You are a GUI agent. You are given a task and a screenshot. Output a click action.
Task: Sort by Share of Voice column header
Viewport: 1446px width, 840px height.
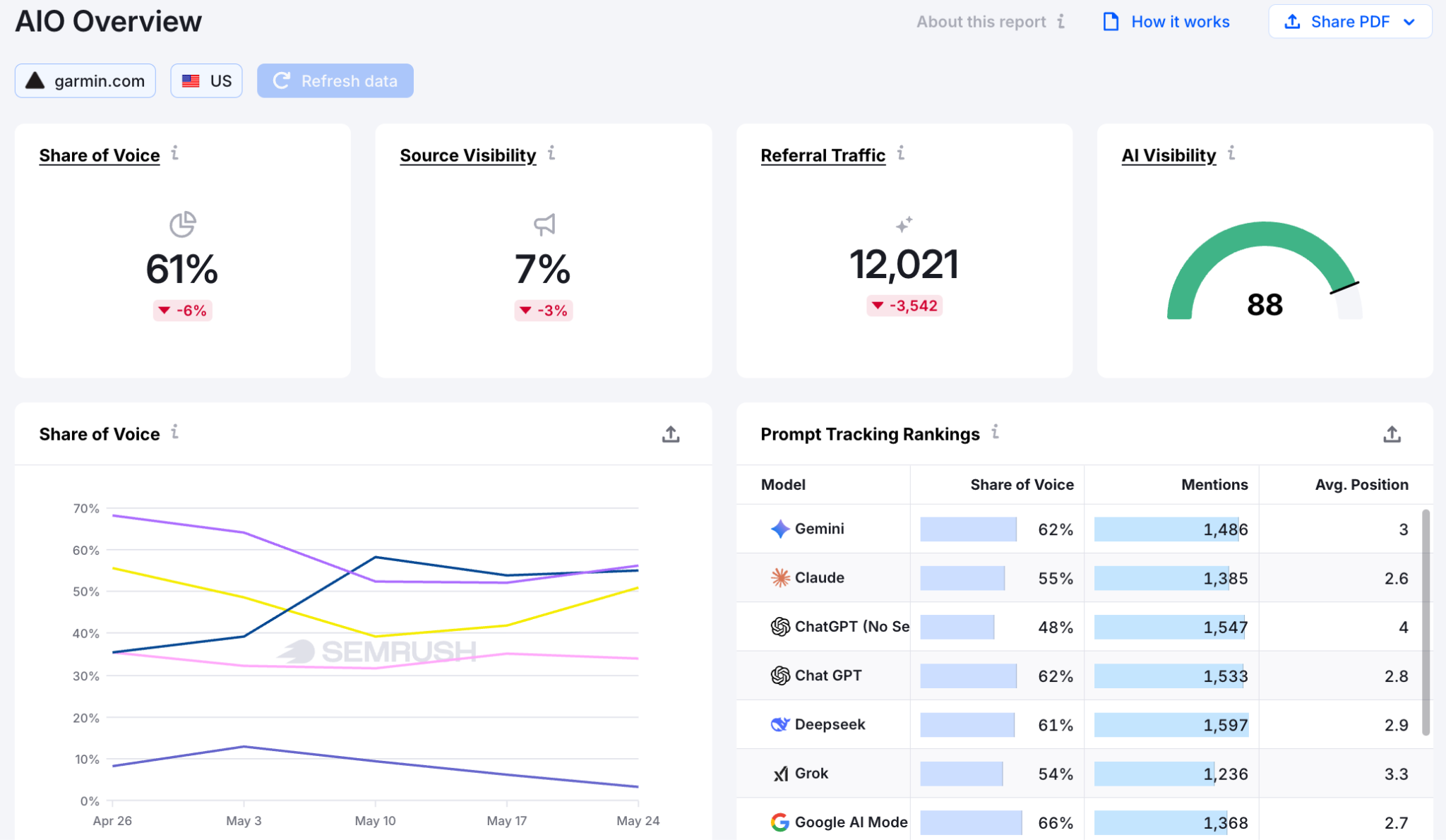[x=1022, y=484]
